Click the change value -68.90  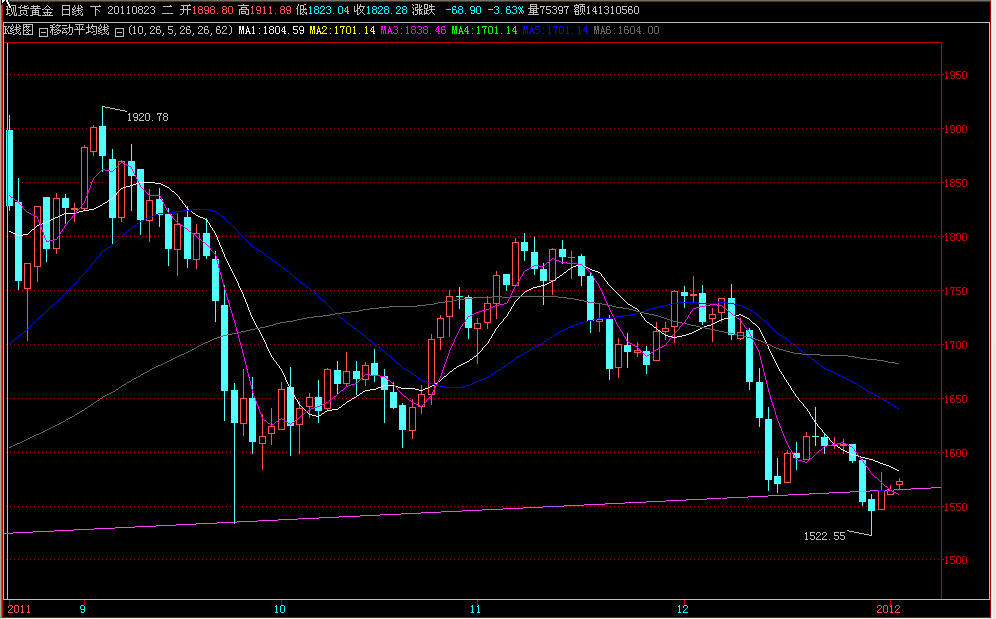tap(464, 10)
